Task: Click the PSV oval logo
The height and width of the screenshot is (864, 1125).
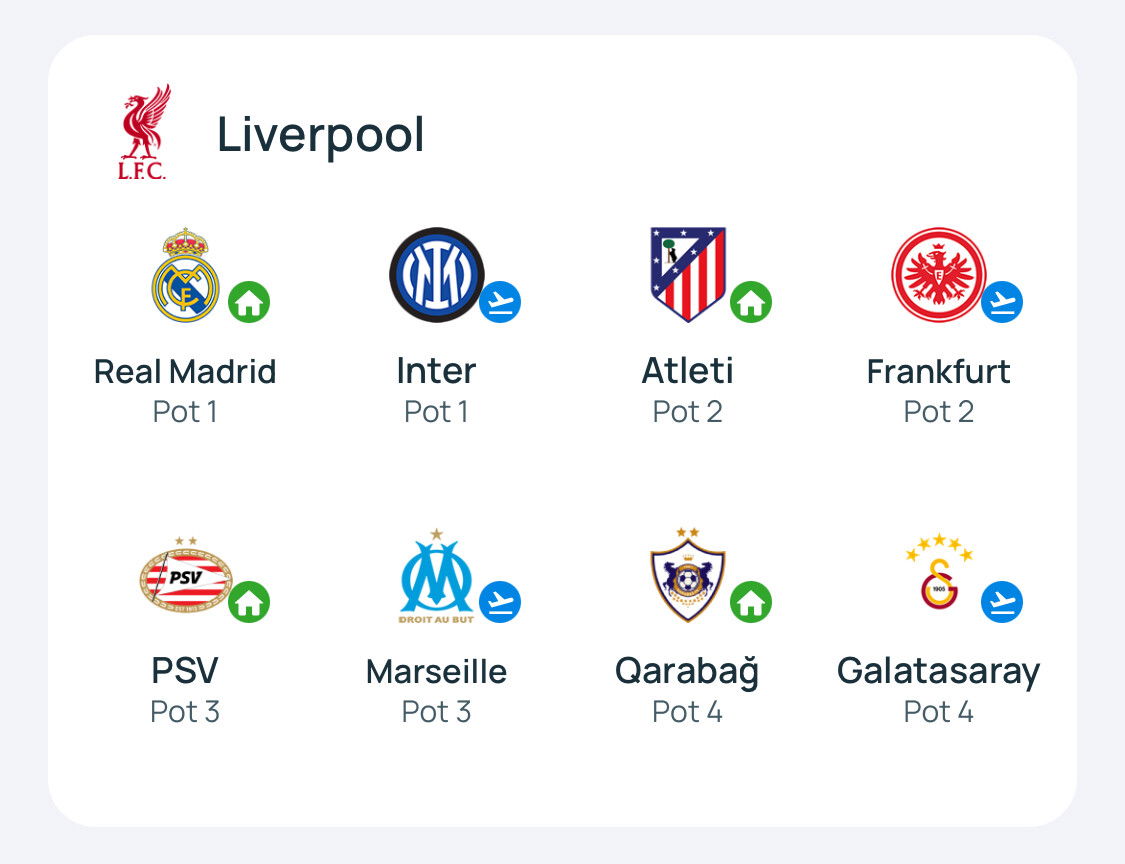Action: tap(185, 575)
